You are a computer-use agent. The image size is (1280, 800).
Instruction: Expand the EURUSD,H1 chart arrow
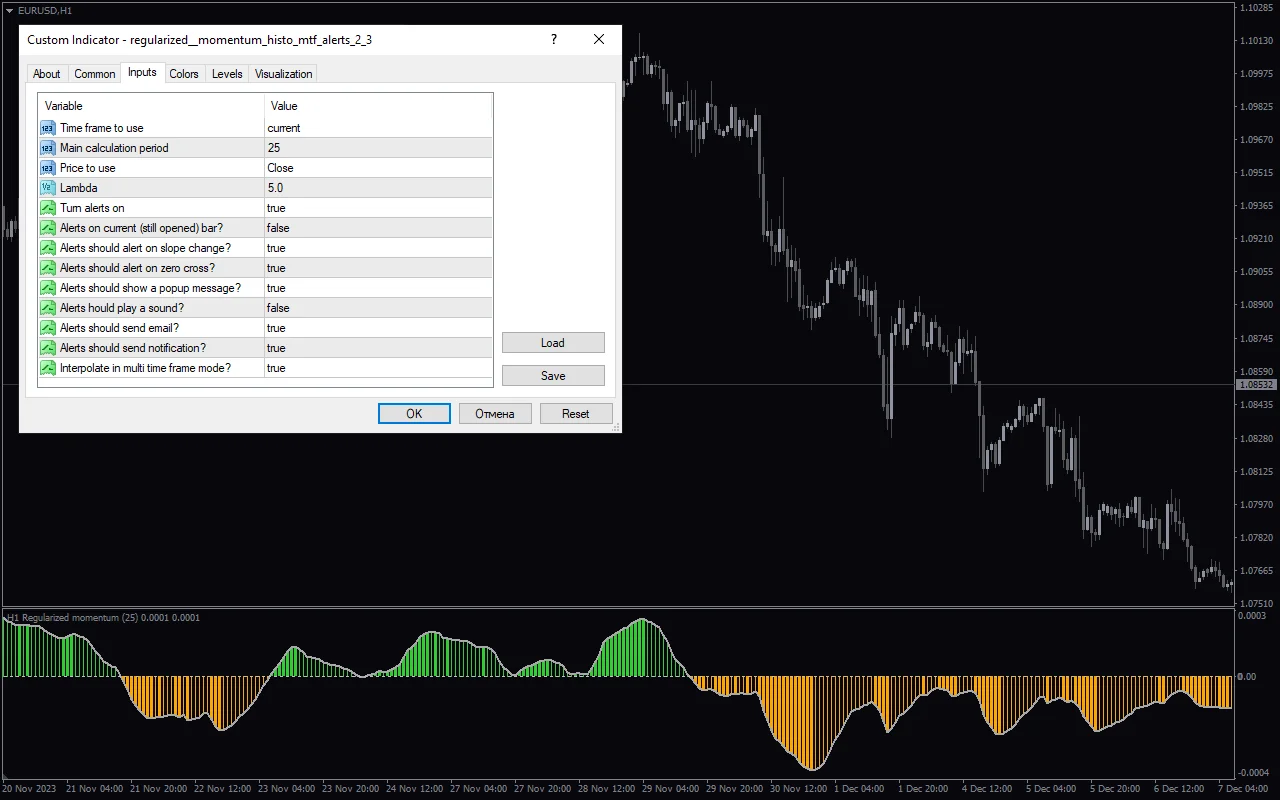coord(8,10)
